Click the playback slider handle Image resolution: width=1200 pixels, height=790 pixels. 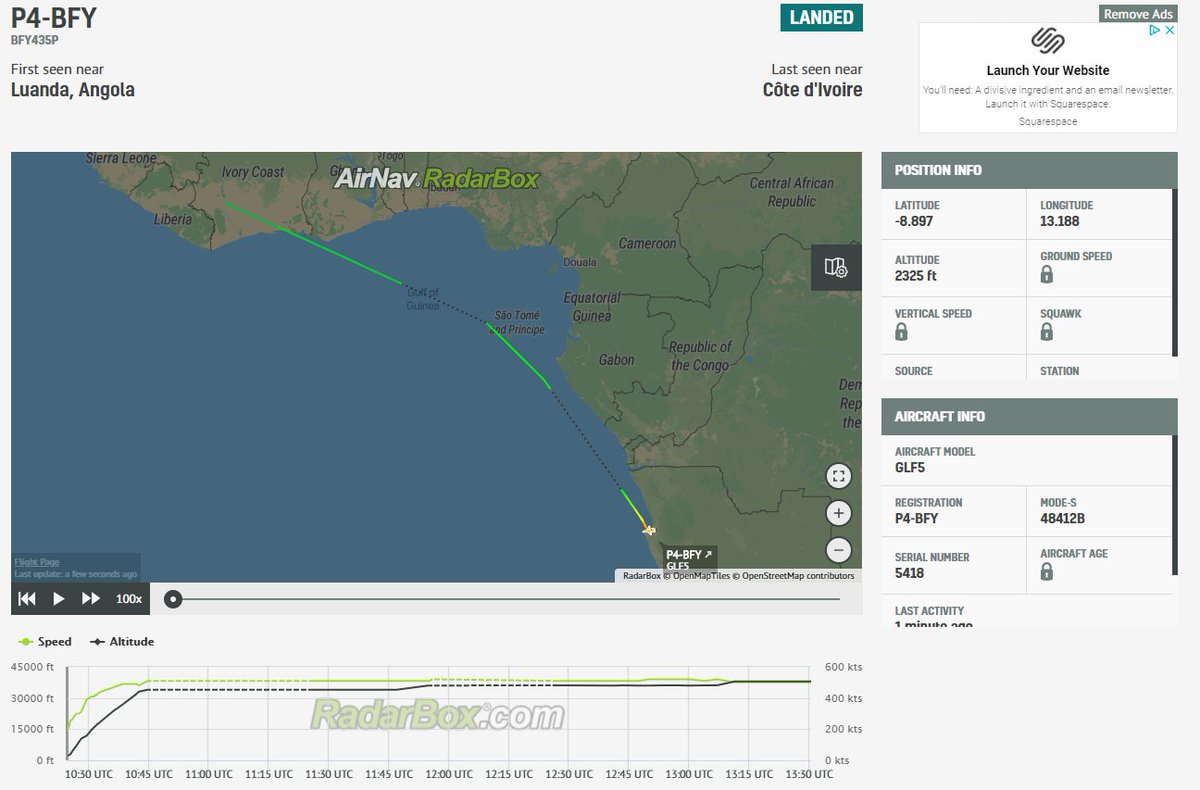click(x=173, y=599)
